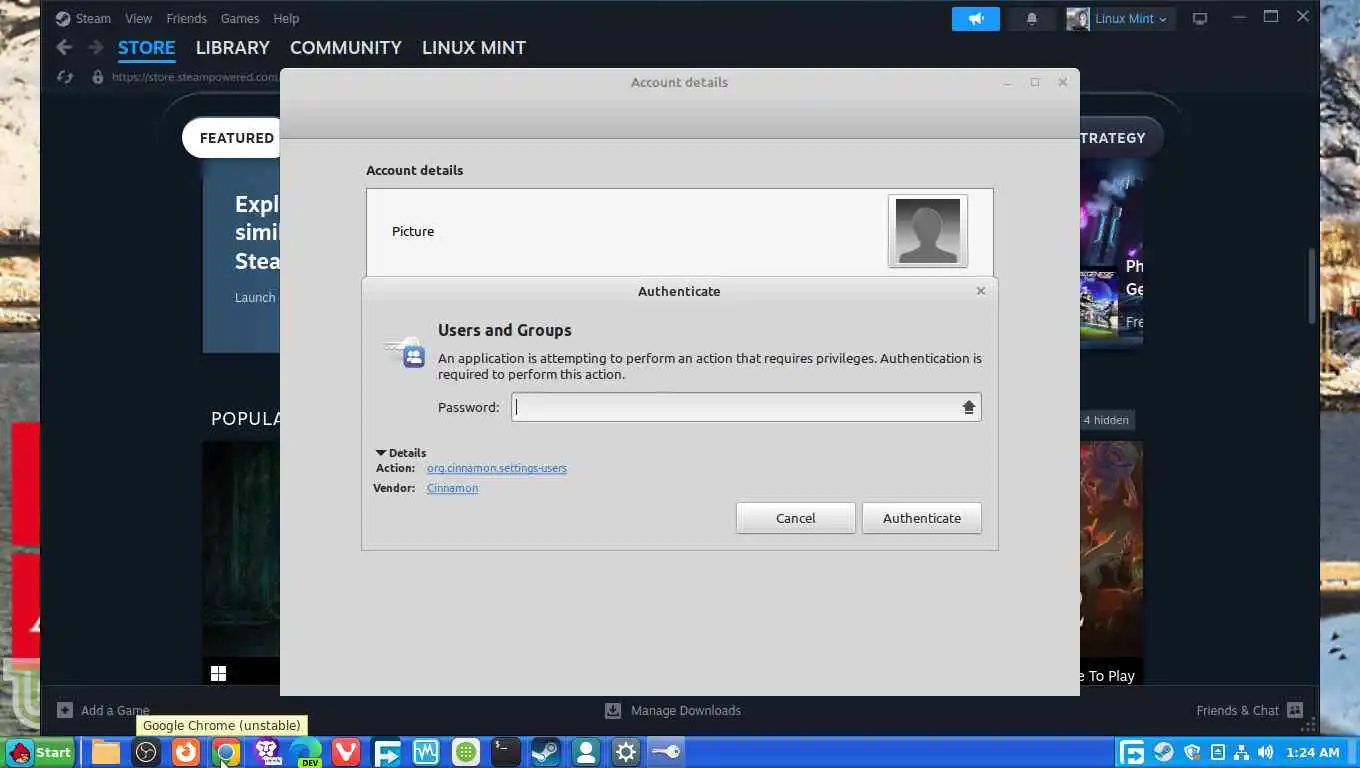
Task: Open the Start menu
Action: 40,752
